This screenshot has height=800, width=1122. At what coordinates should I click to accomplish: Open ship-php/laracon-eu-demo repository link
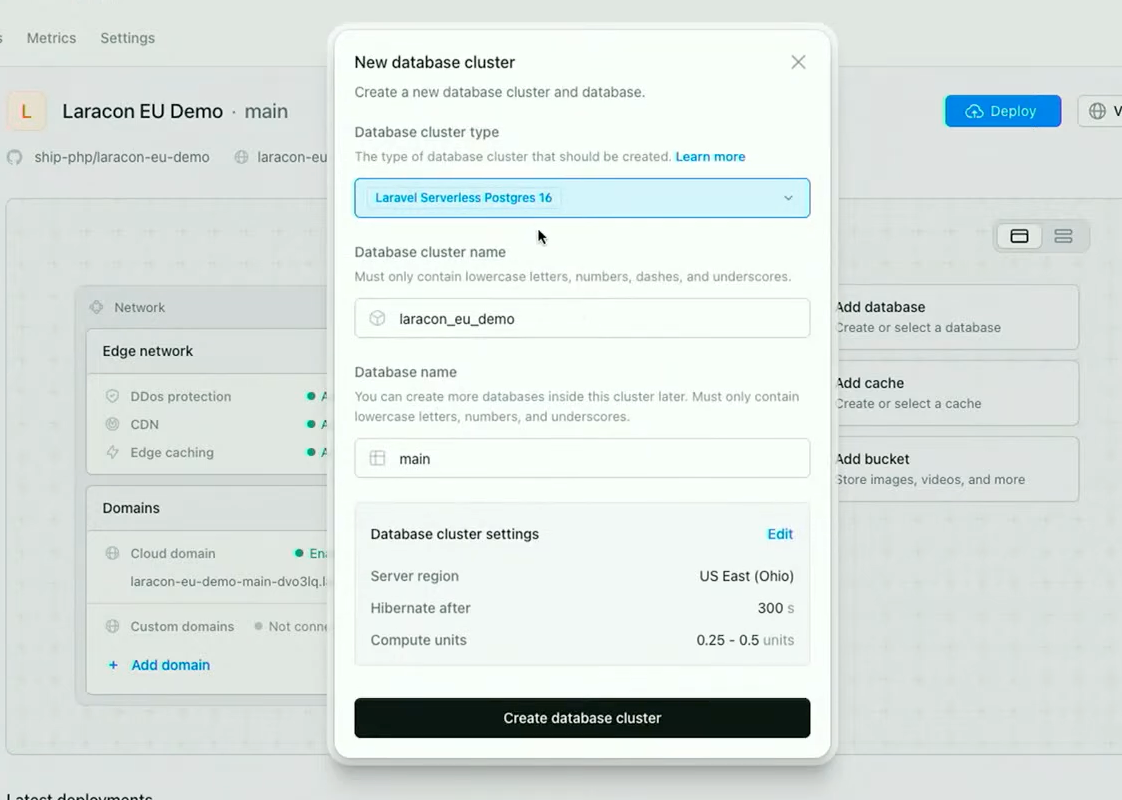[122, 157]
